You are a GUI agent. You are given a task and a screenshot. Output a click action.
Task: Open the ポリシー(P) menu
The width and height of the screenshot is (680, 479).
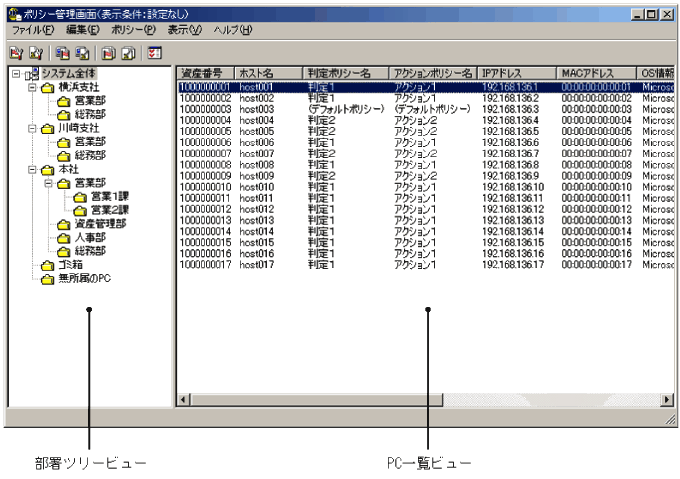[x=134, y=30]
